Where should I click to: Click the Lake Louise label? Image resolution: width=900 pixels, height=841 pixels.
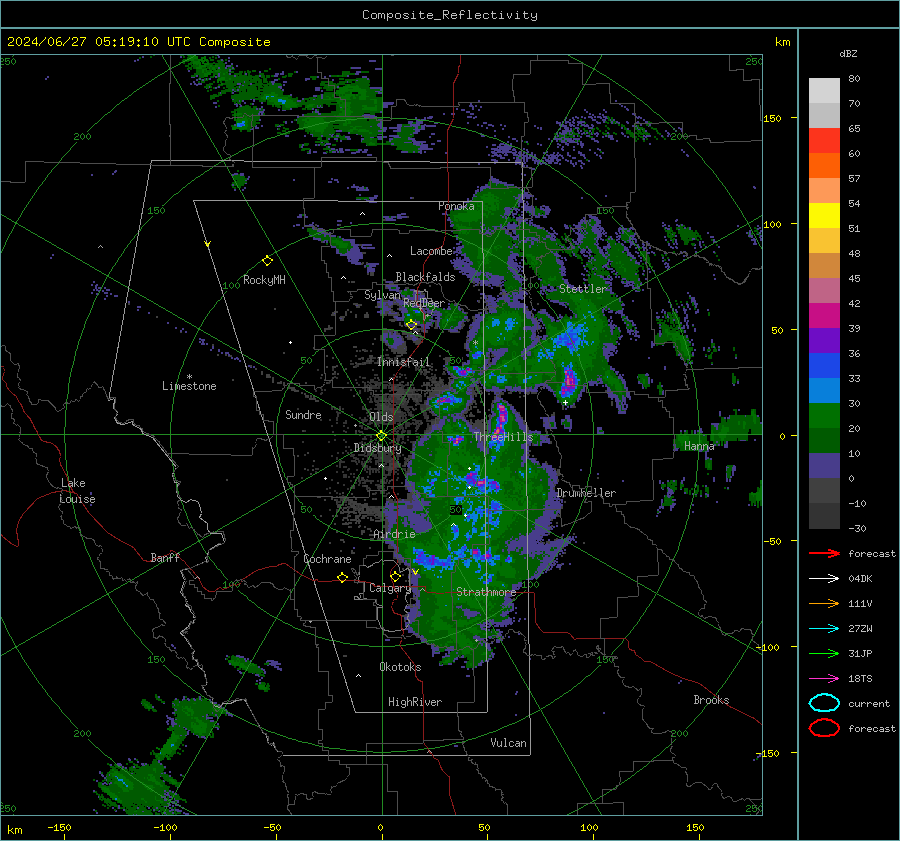[x=77, y=491]
